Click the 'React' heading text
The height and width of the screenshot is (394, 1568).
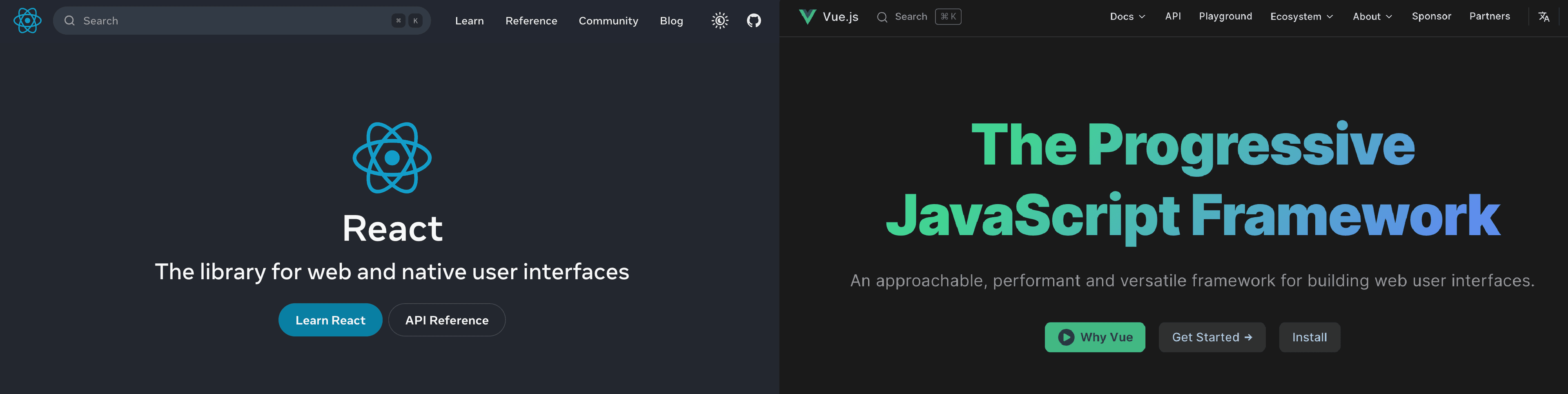click(392, 228)
